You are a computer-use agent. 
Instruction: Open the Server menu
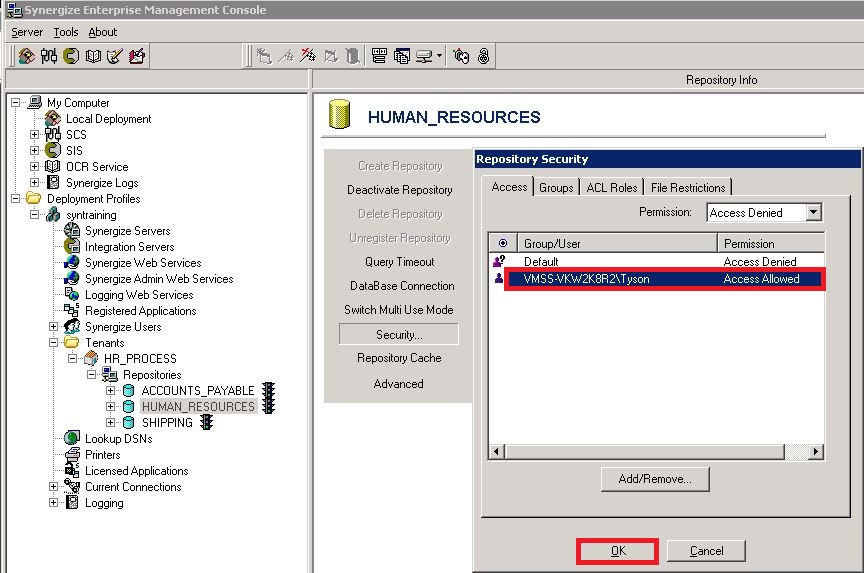point(26,32)
